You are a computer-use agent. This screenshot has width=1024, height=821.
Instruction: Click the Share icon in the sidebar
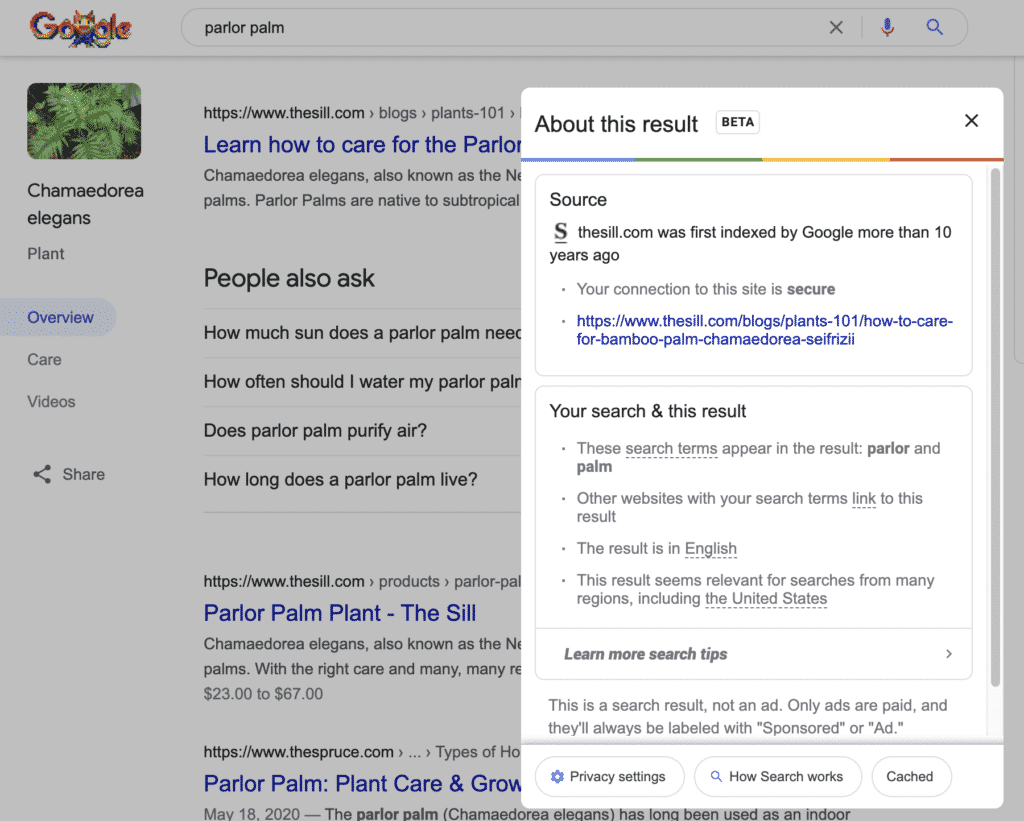42,474
